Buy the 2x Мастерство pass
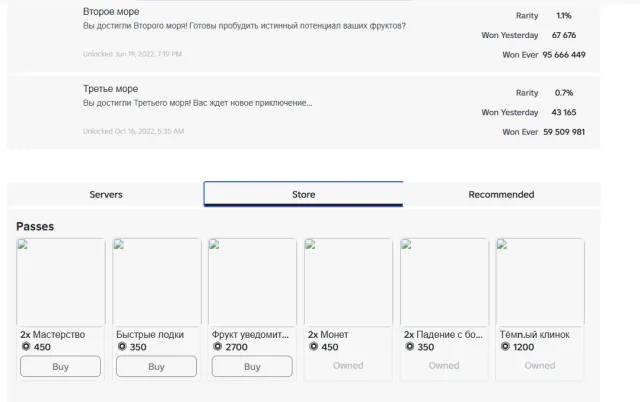The height and width of the screenshot is (402, 640). point(60,366)
